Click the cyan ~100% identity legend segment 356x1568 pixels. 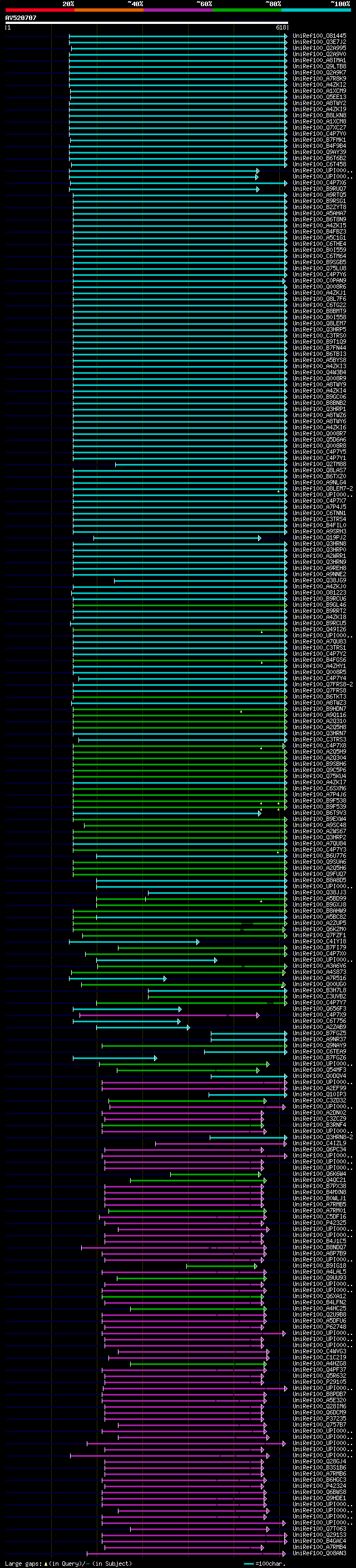(316, 11)
